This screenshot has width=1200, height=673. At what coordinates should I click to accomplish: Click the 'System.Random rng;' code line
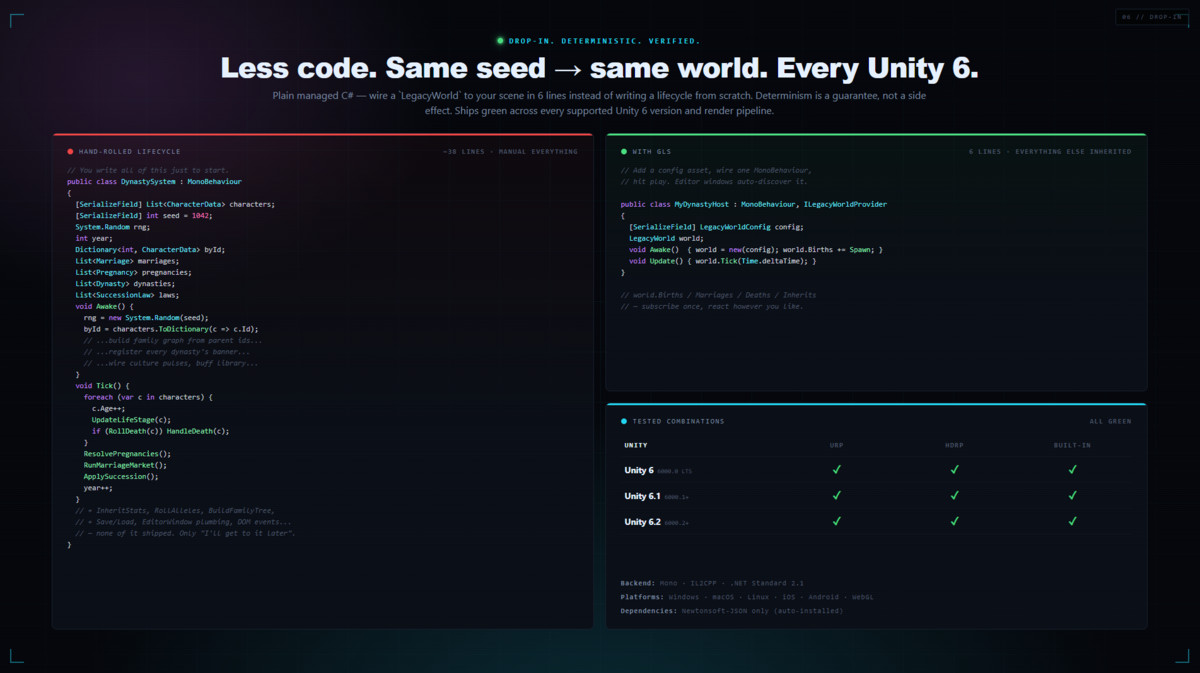point(112,227)
